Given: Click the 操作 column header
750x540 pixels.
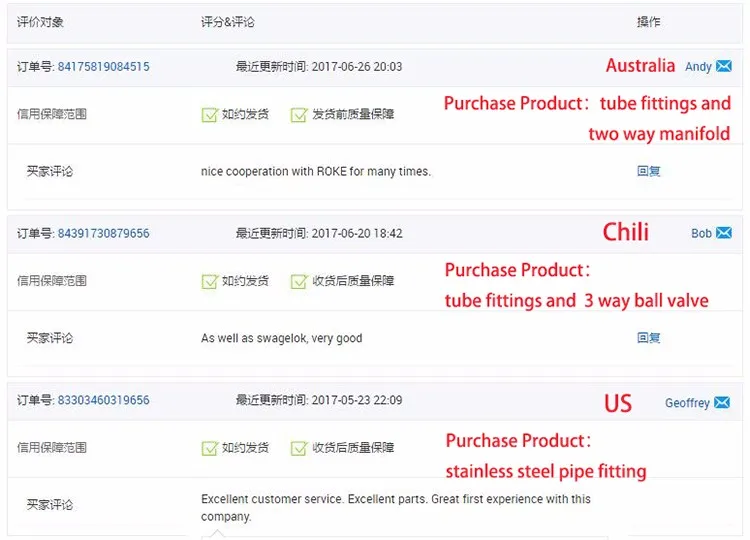Looking at the screenshot, I should (x=648, y=22).
